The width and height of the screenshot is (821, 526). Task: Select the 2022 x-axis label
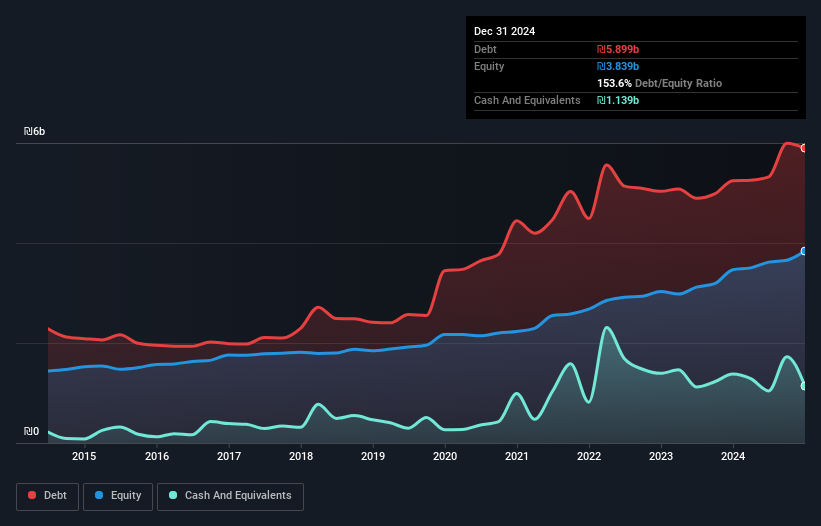[589, 456]
